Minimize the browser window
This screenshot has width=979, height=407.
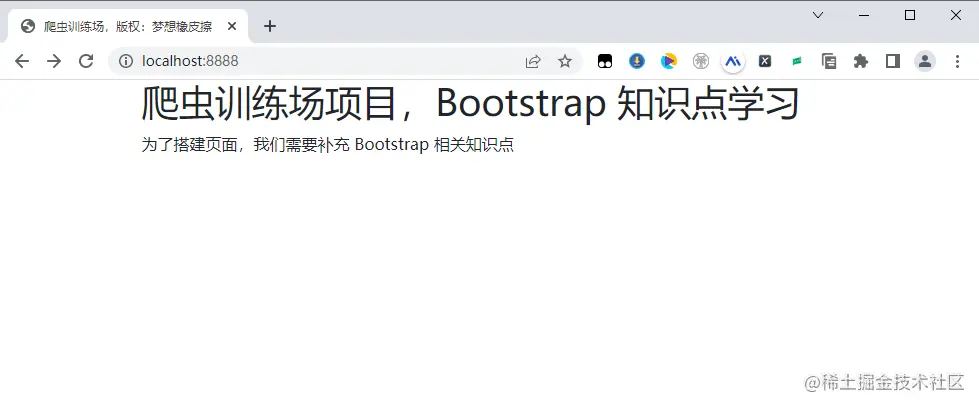coord(864,16)
